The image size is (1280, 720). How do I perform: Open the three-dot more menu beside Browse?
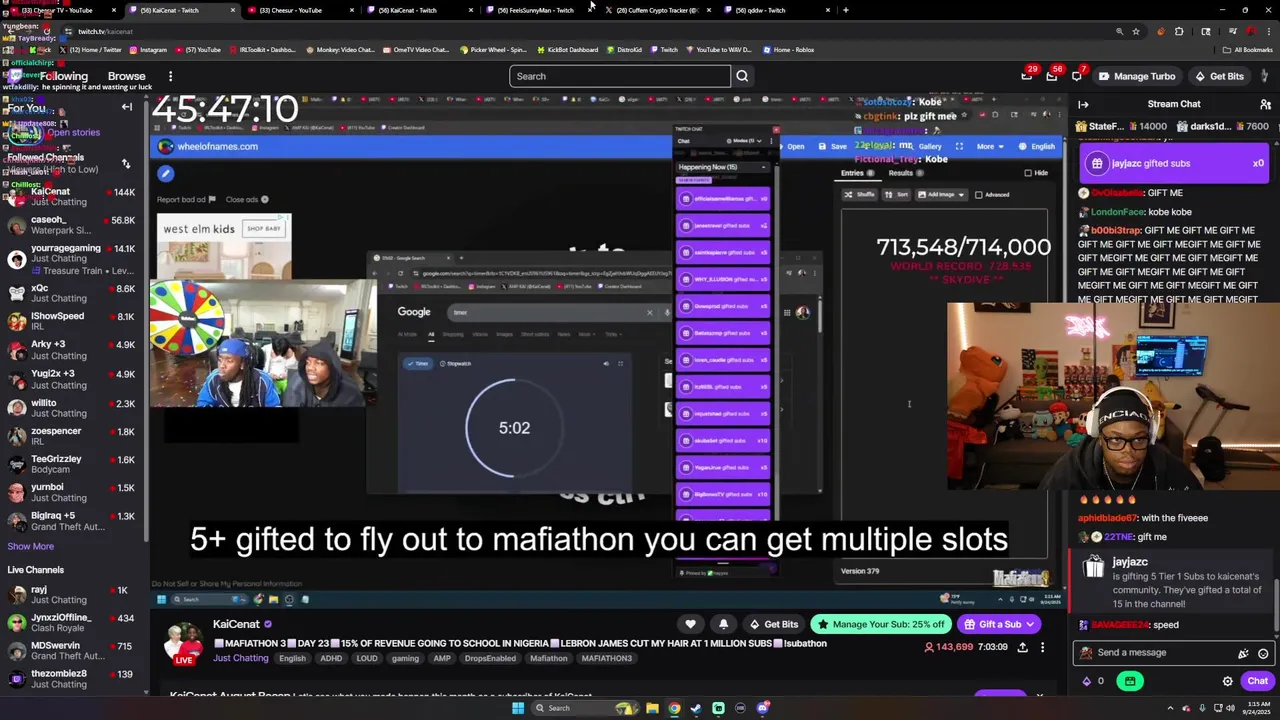click(x=170, y=76)
